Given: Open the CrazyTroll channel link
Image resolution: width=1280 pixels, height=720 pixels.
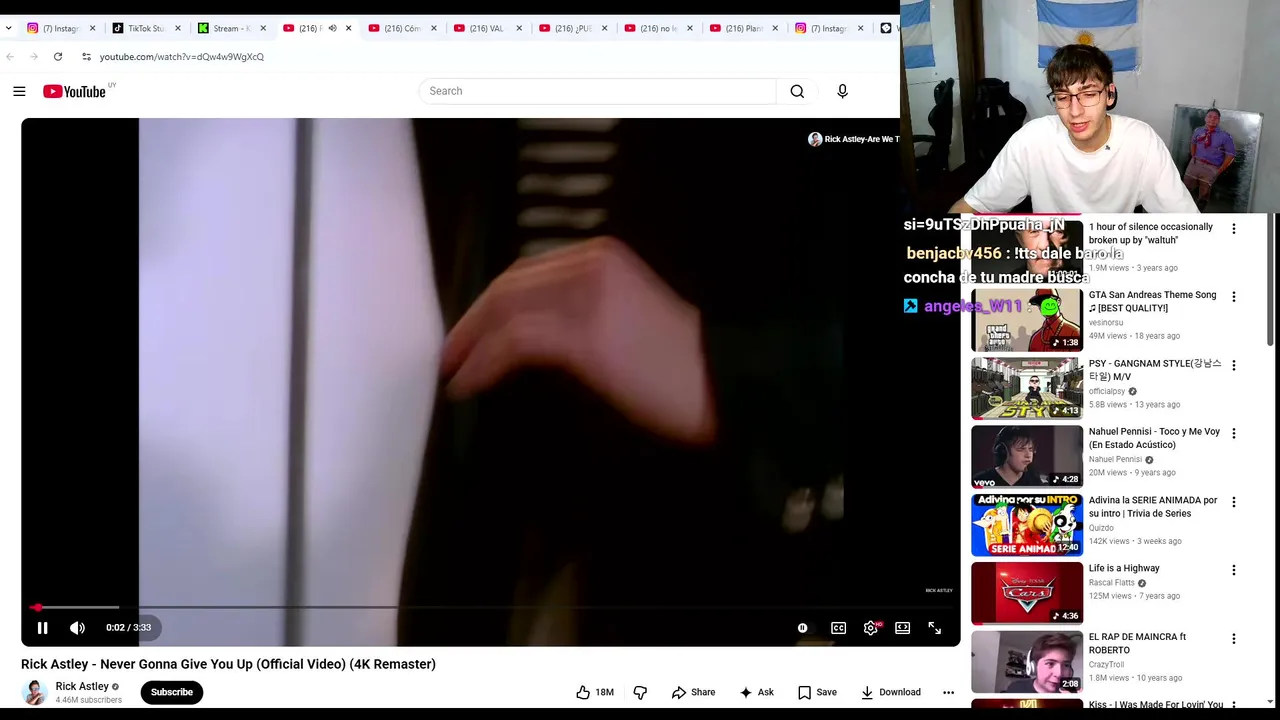Looking at the screenshot, I should click(1107, 664).
